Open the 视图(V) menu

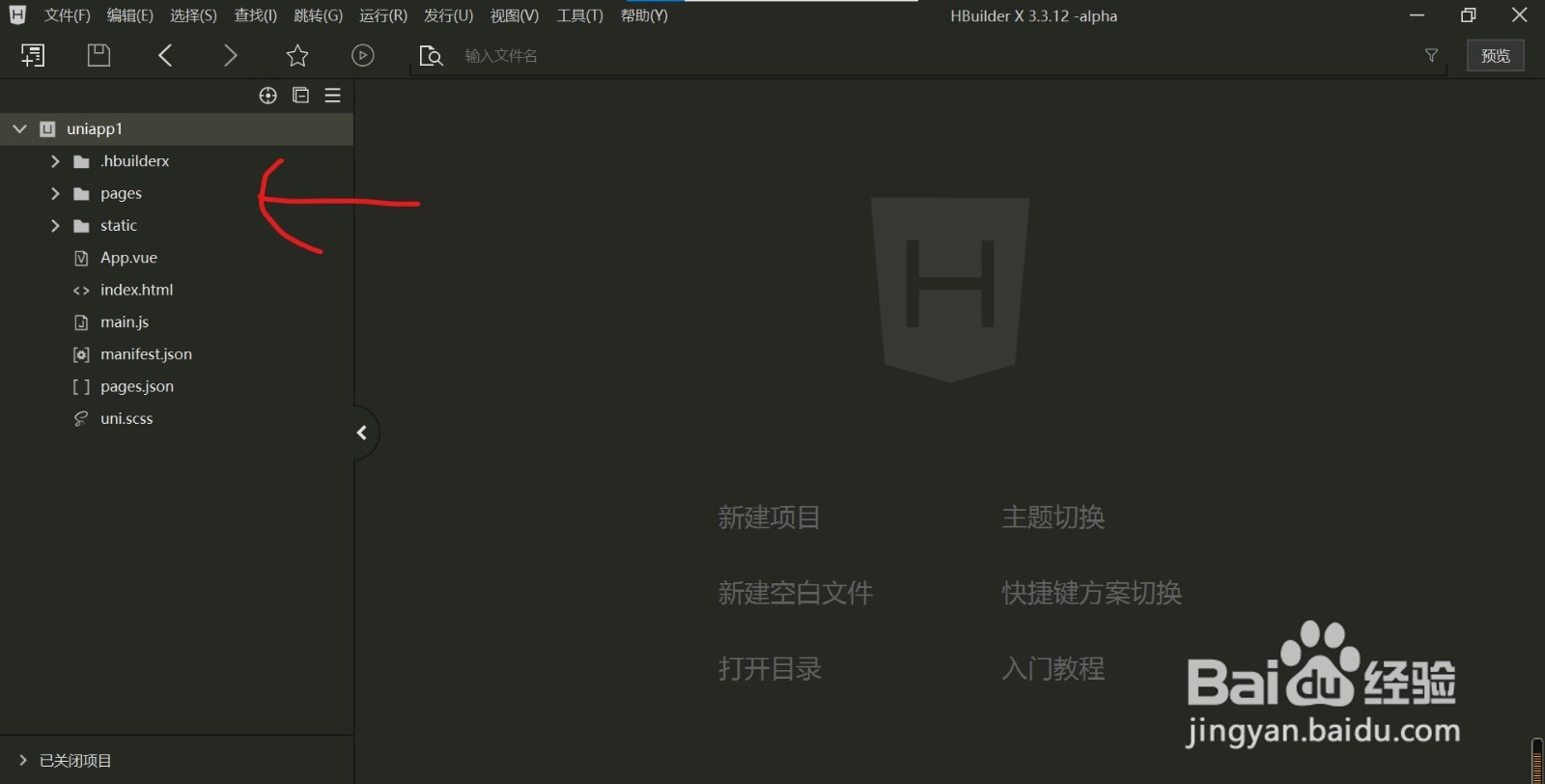coord(514,15)
